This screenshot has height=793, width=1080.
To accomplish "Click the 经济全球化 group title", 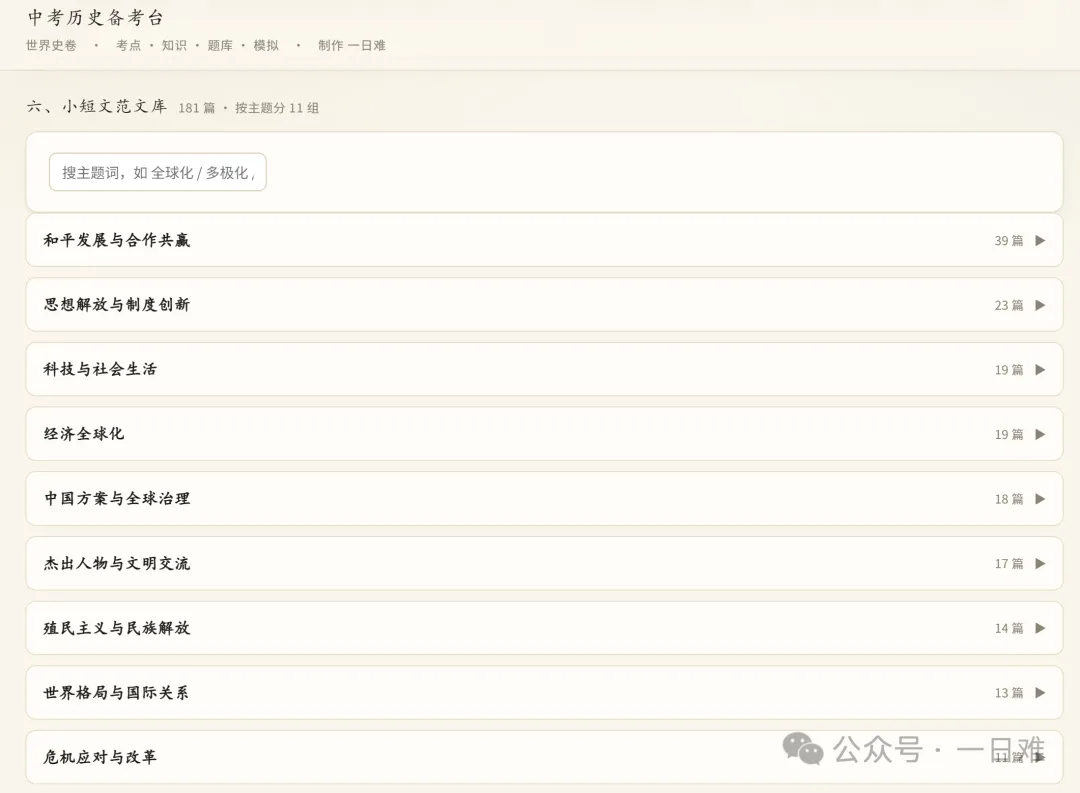I will click(83, 433).
